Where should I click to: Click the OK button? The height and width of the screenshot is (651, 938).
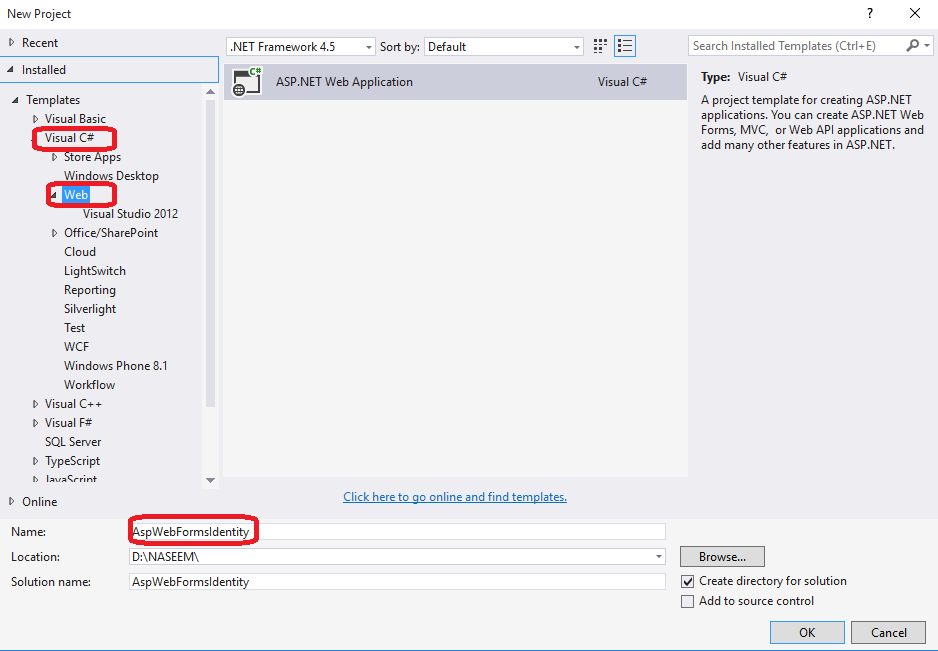click(x=807, y=632)
